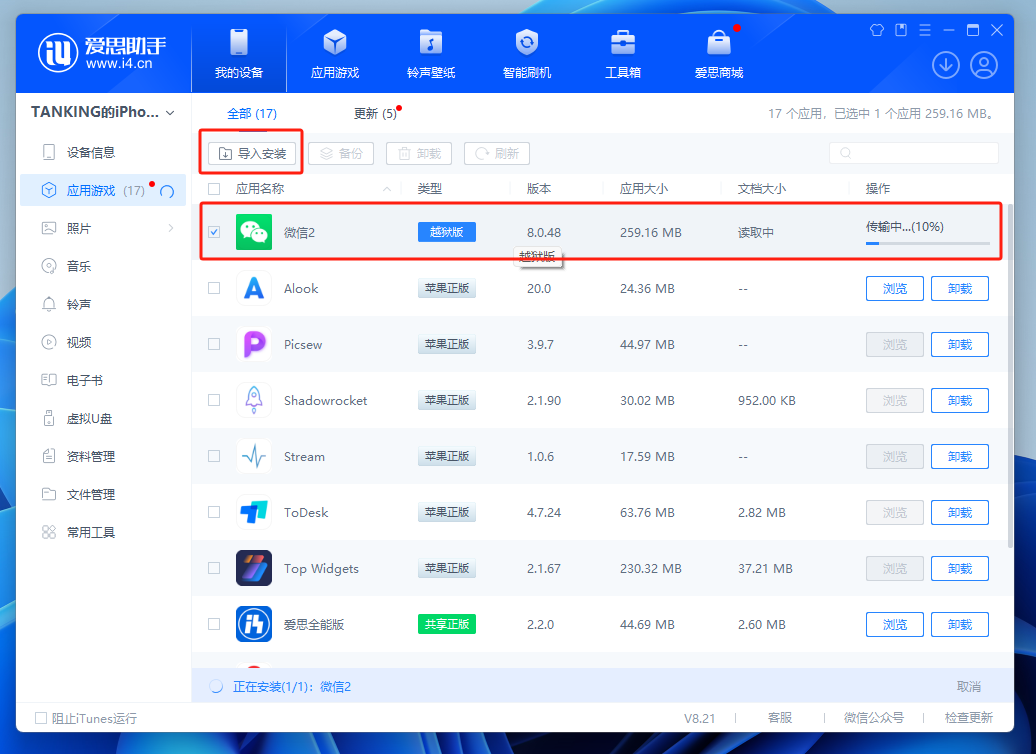Viewport: 1036px width, 754px height.
Task: Check the Alook row checkbox
Action: (x=214, y=288)
